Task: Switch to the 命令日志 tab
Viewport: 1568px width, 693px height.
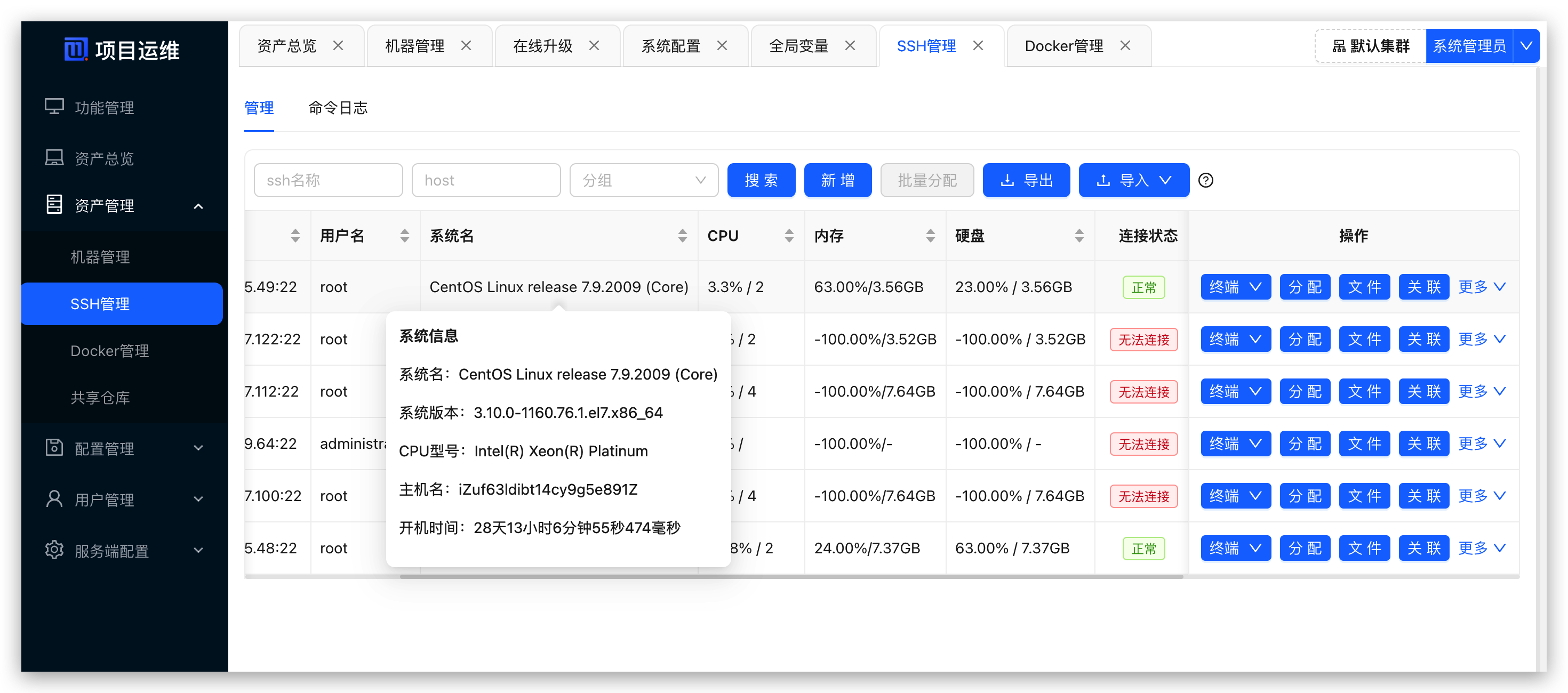Action: (338, 108)
